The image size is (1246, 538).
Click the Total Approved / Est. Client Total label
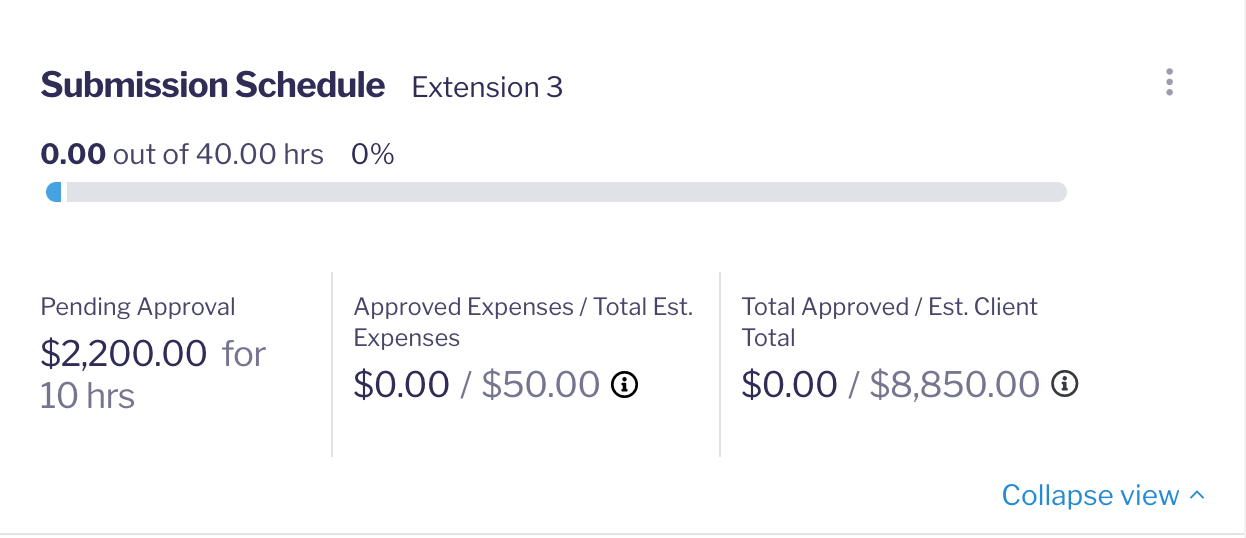point(889,322)
